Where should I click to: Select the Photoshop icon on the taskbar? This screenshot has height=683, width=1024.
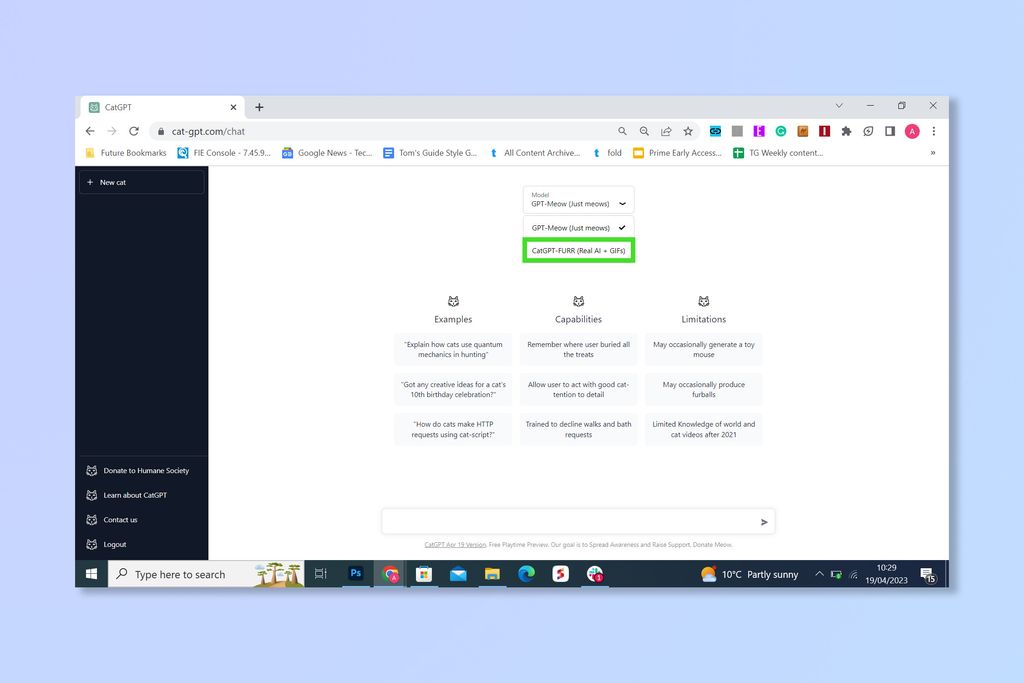(356, 574)
